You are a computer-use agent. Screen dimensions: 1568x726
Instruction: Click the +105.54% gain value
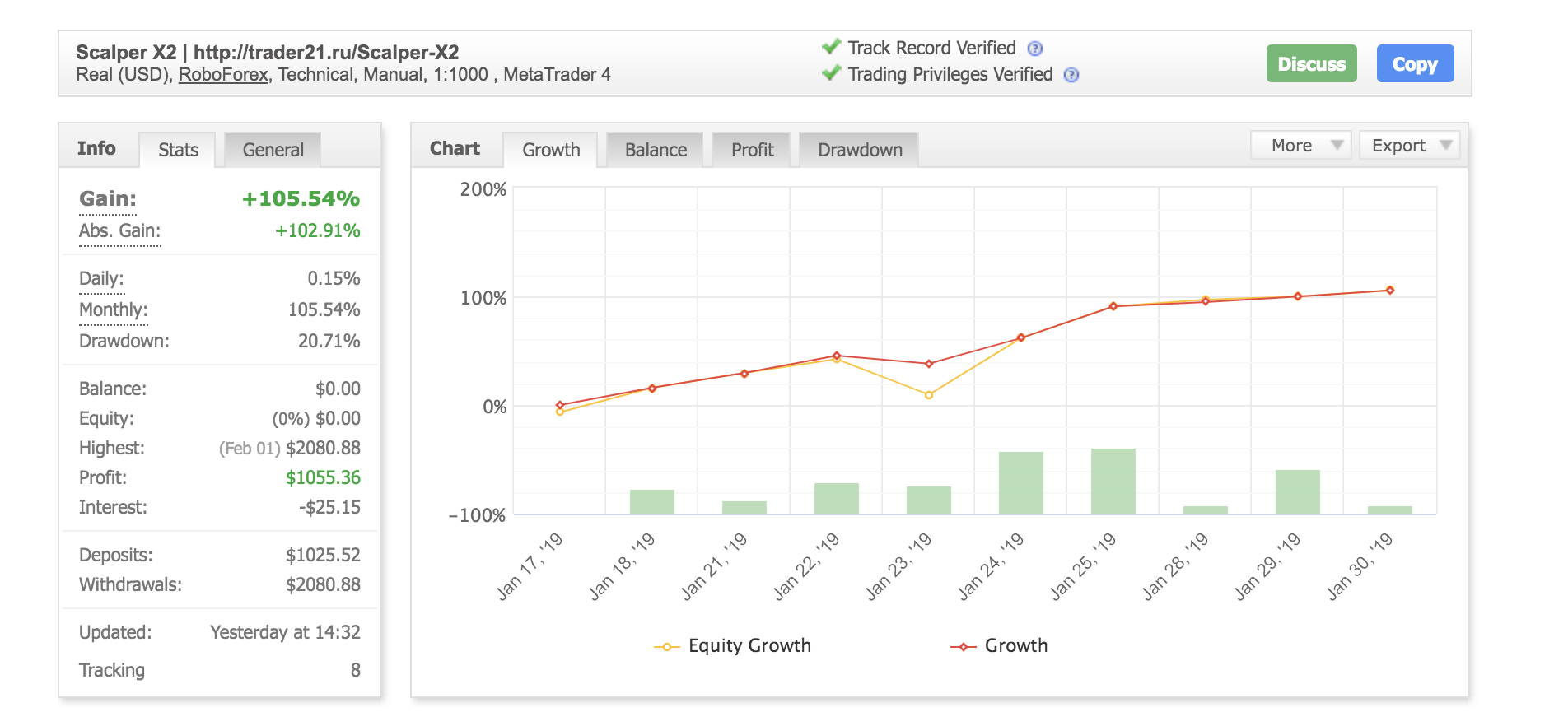[301, 198]
